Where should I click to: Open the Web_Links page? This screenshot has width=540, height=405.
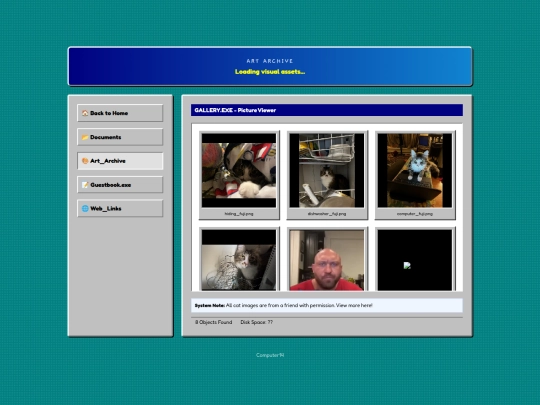coord(120,208)
